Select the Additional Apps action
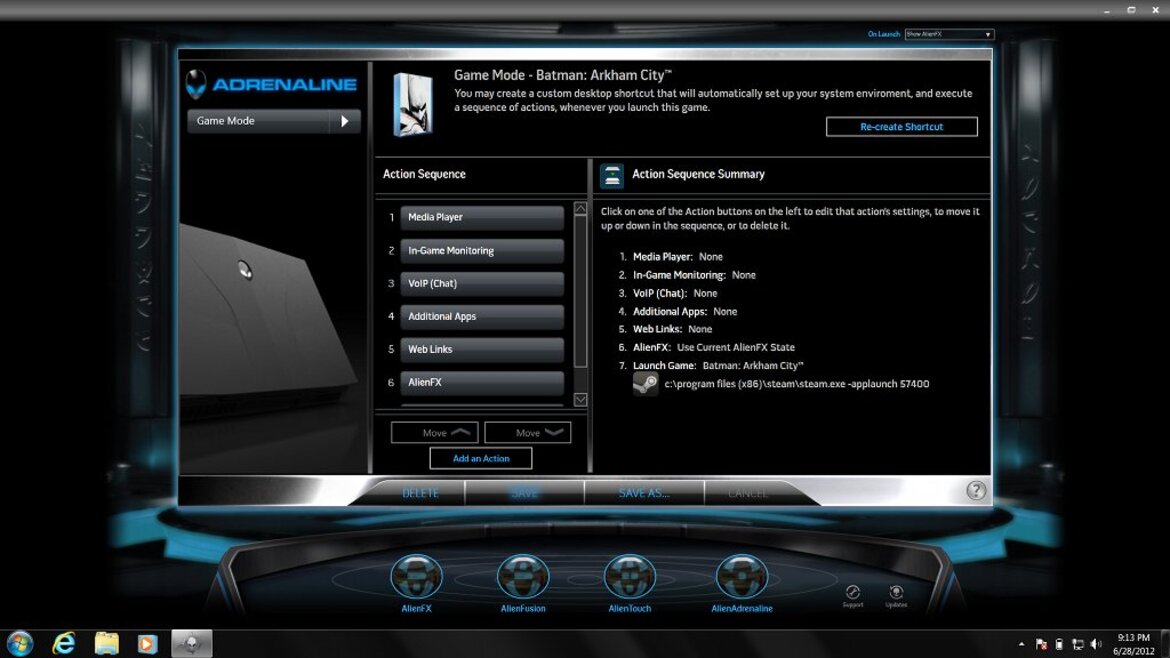The width and height of the screenshot is (1170, 658). point(482,316)
